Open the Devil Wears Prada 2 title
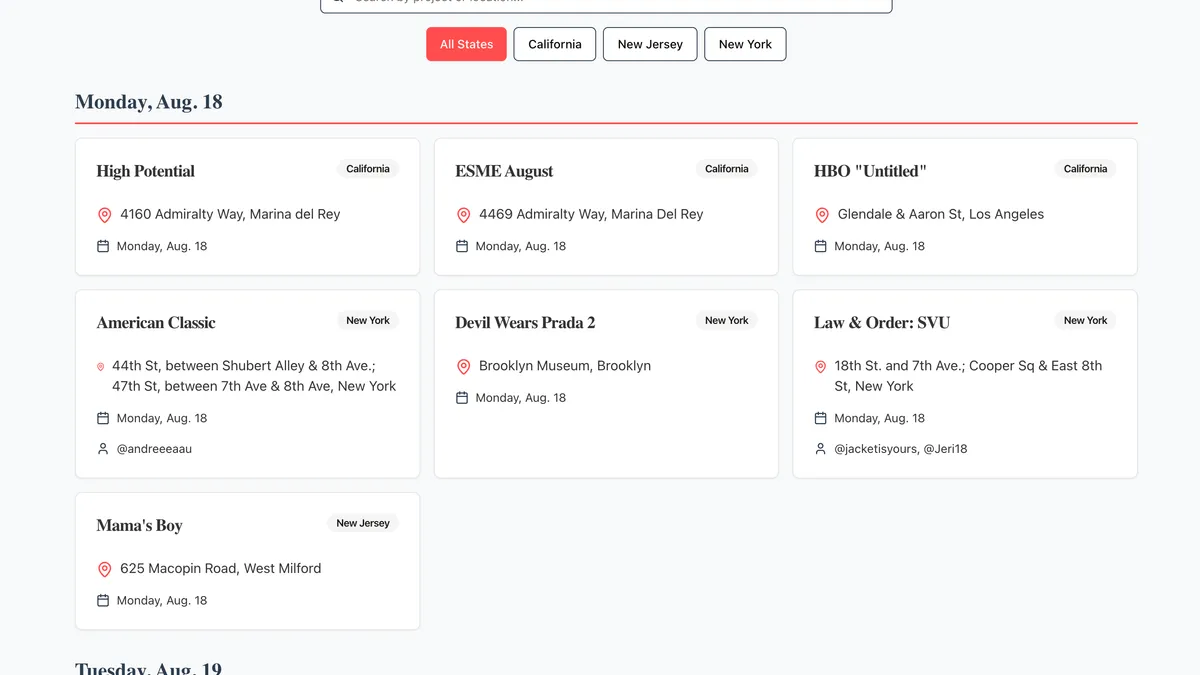The width and height of the screenshot is (1200, 675). (525, 323)
